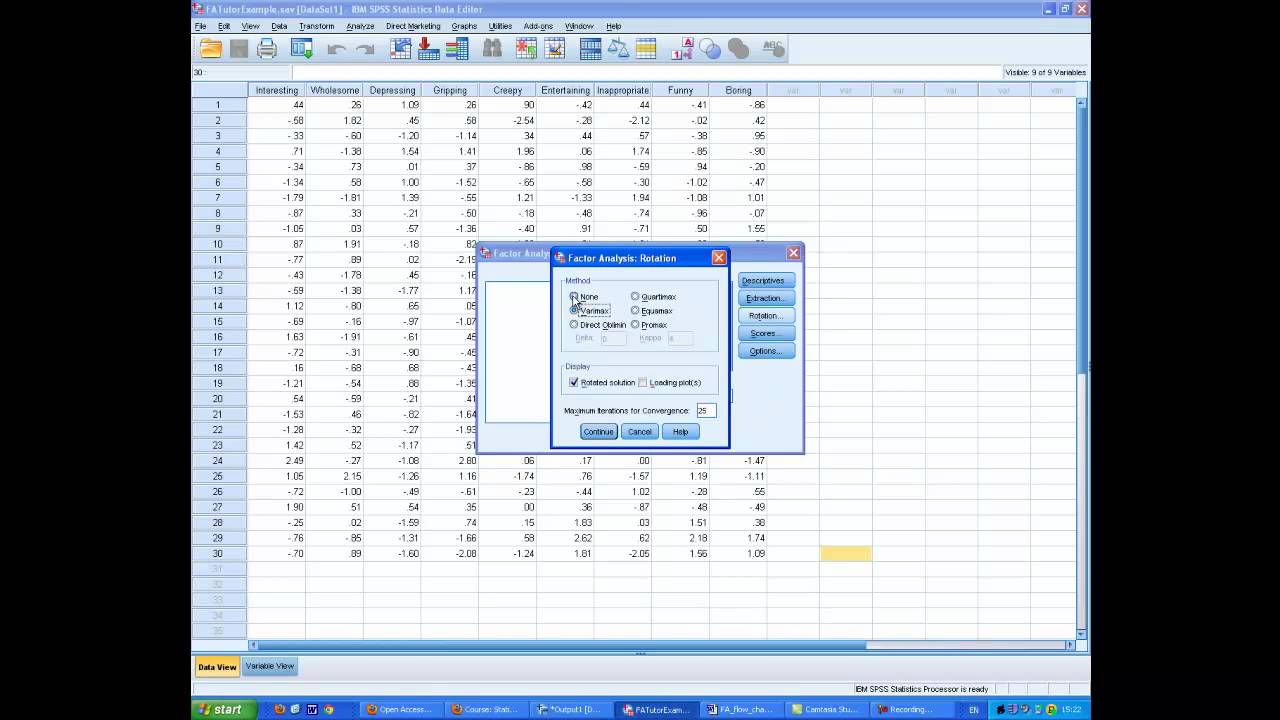Viewport: 1280px width, 720px height.
Task: Click the Value labels icon
Action: [683, 48]
